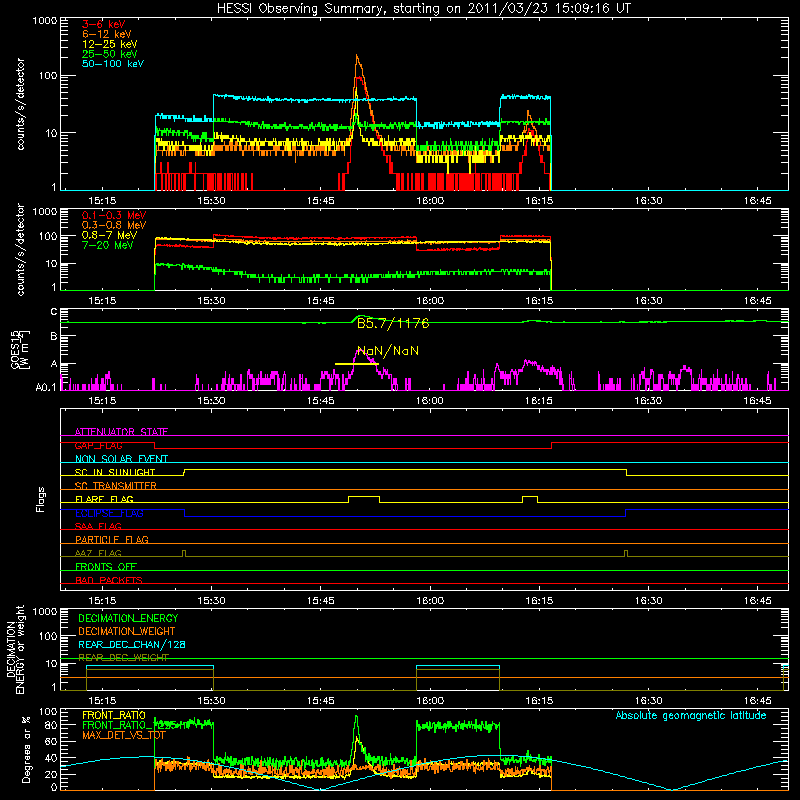The height and width of the screenshot is (800, 800).
Task: Click the counts/s/detector title of top panel
Action: (x=21, y=104)
